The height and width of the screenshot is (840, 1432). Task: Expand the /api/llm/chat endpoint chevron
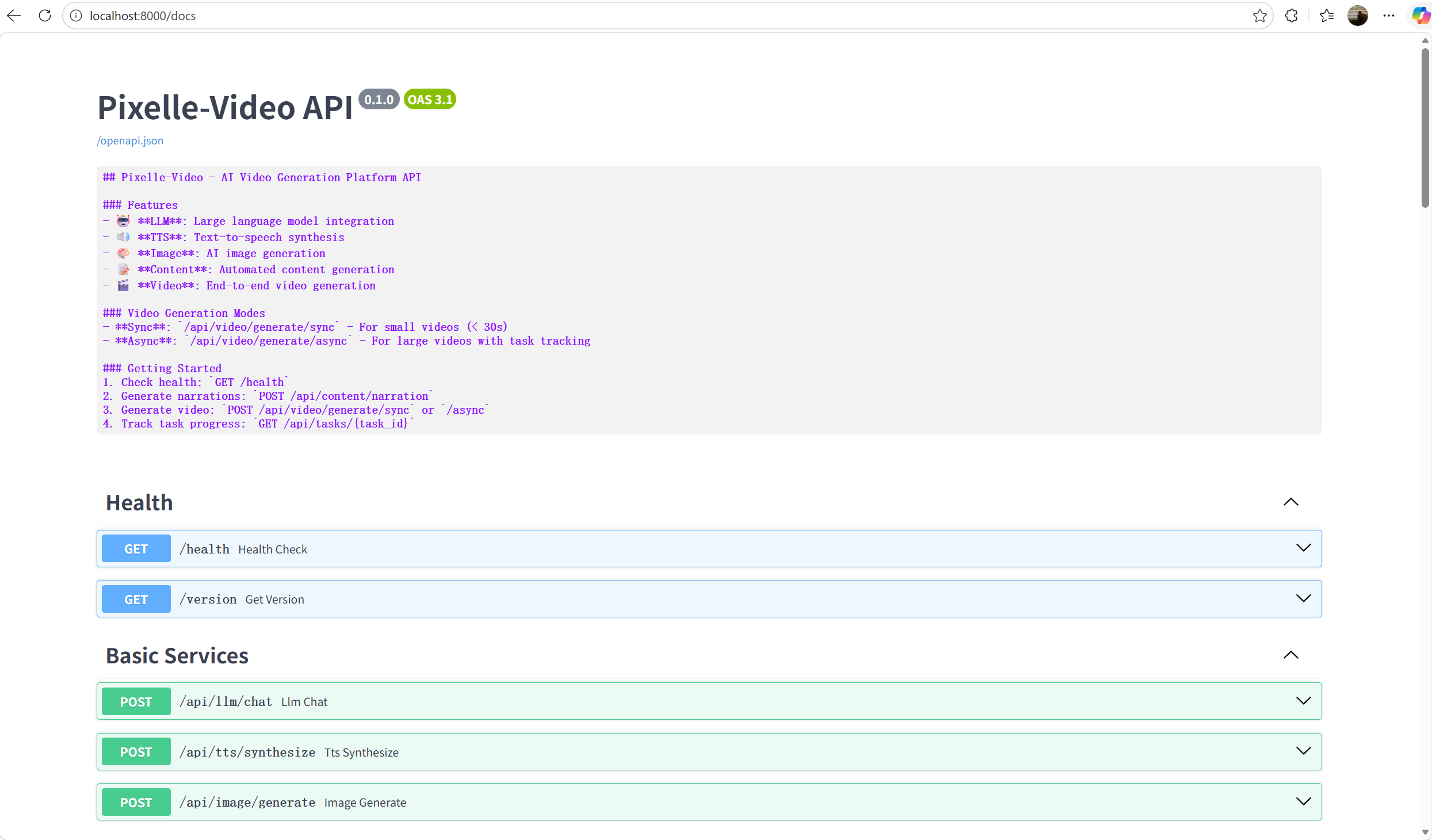pos(1303,701)
